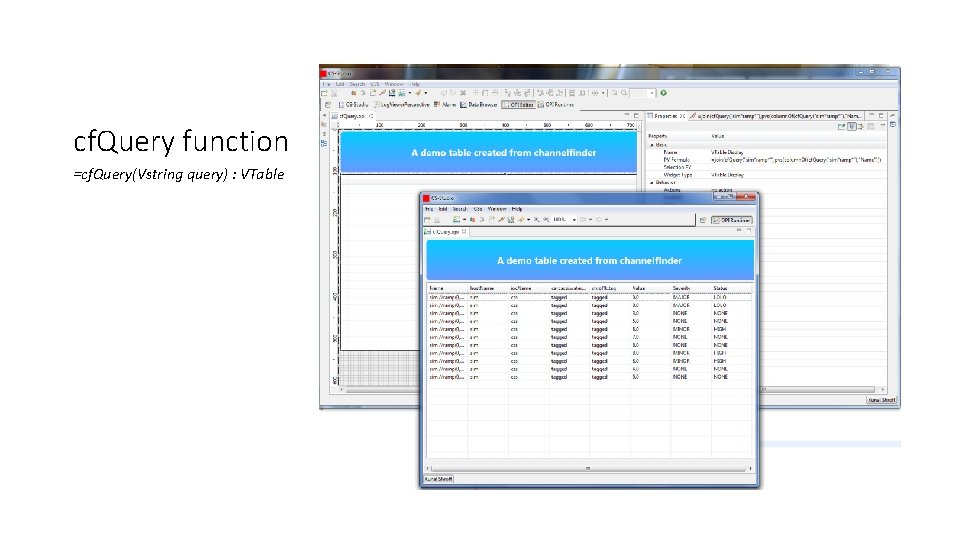Click Name column header in runtime table
This screenshot has width=960, height=540.
tap(447, 288)
